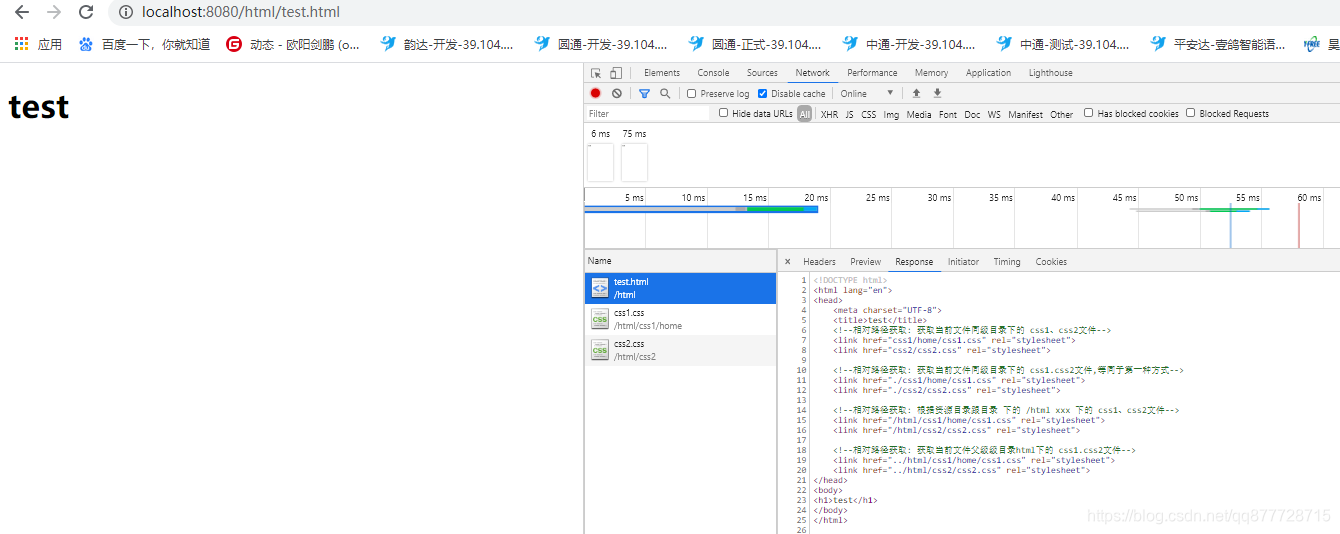Uncheck the Disable cache checkbox
The image size is (1340, 534).
(762, 93)
